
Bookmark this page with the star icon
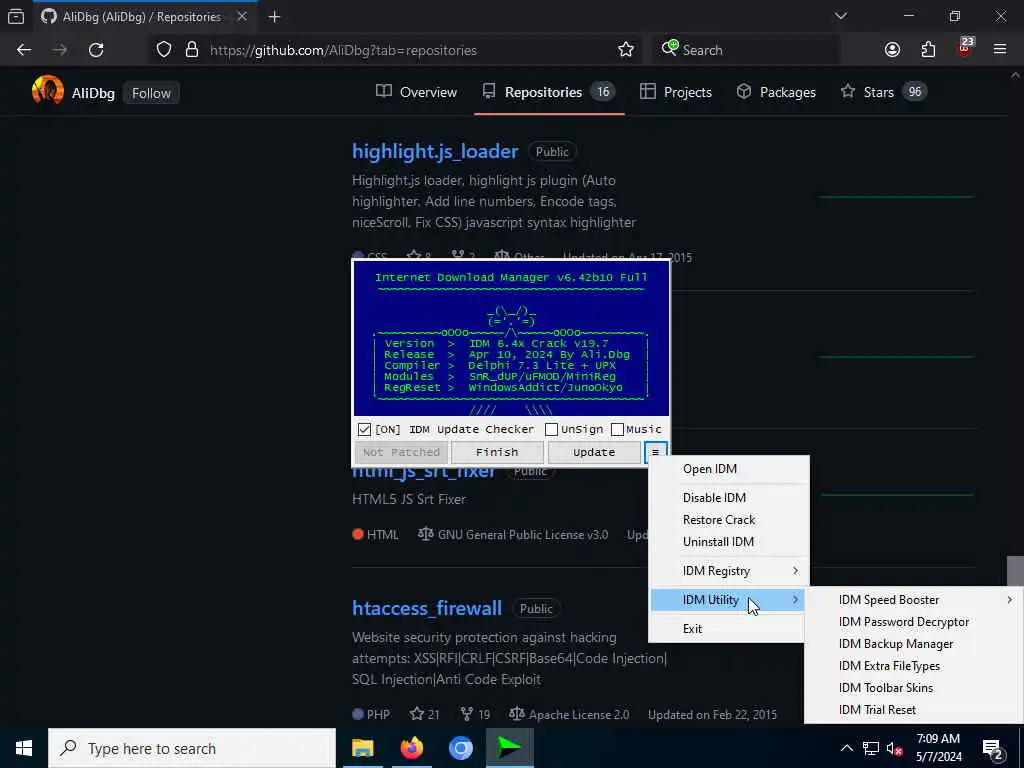coord(626,50)
